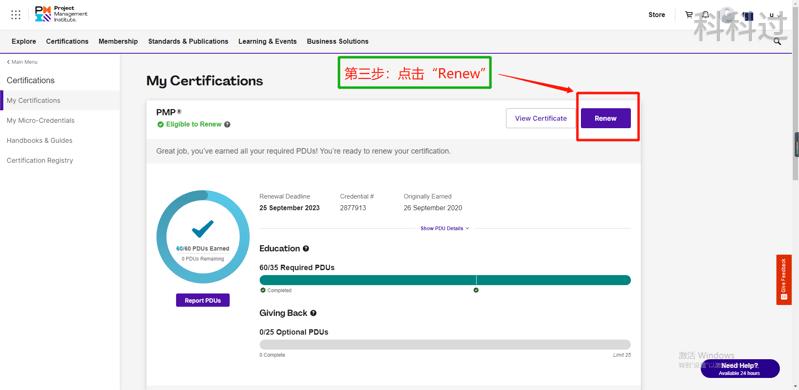Image resolution: width=799 pixels, height=390 pixels.
Task: Click the search magnifier icon
Action: (x=777, y=41)
